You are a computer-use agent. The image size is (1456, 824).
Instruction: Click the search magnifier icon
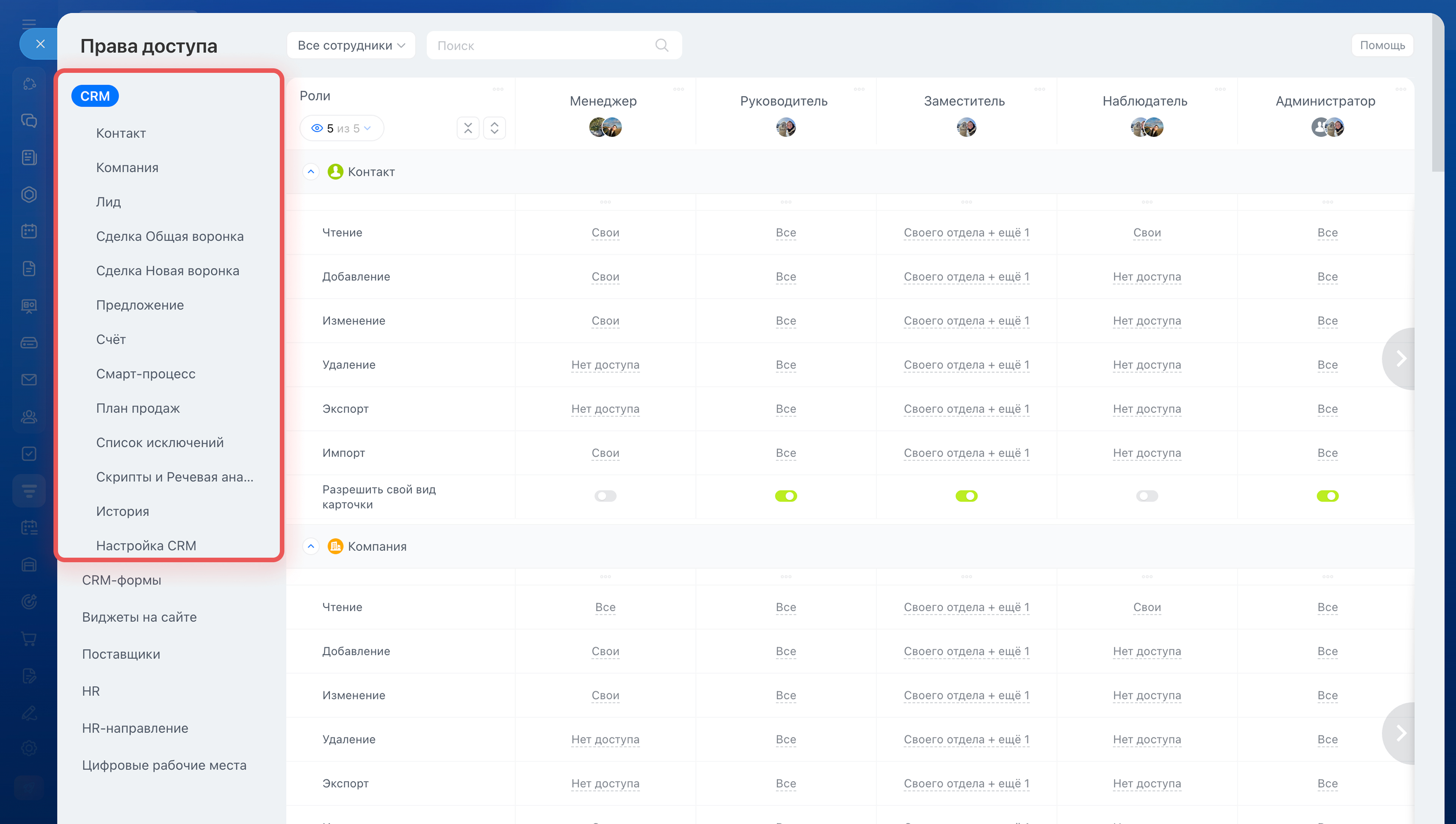pos(662,45)
